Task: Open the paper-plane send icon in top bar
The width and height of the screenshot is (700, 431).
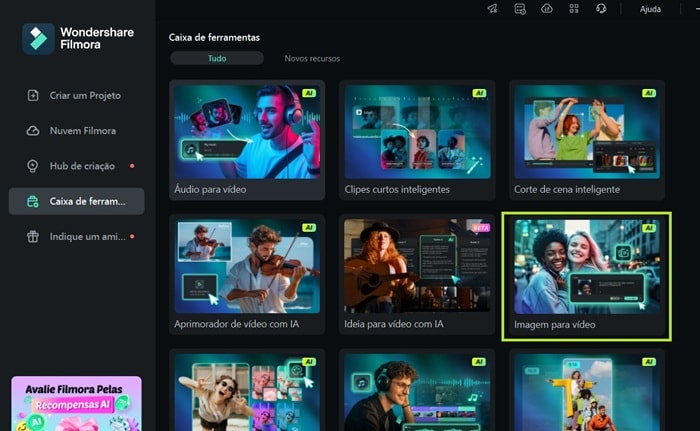Action: click(x=492, y=8)
